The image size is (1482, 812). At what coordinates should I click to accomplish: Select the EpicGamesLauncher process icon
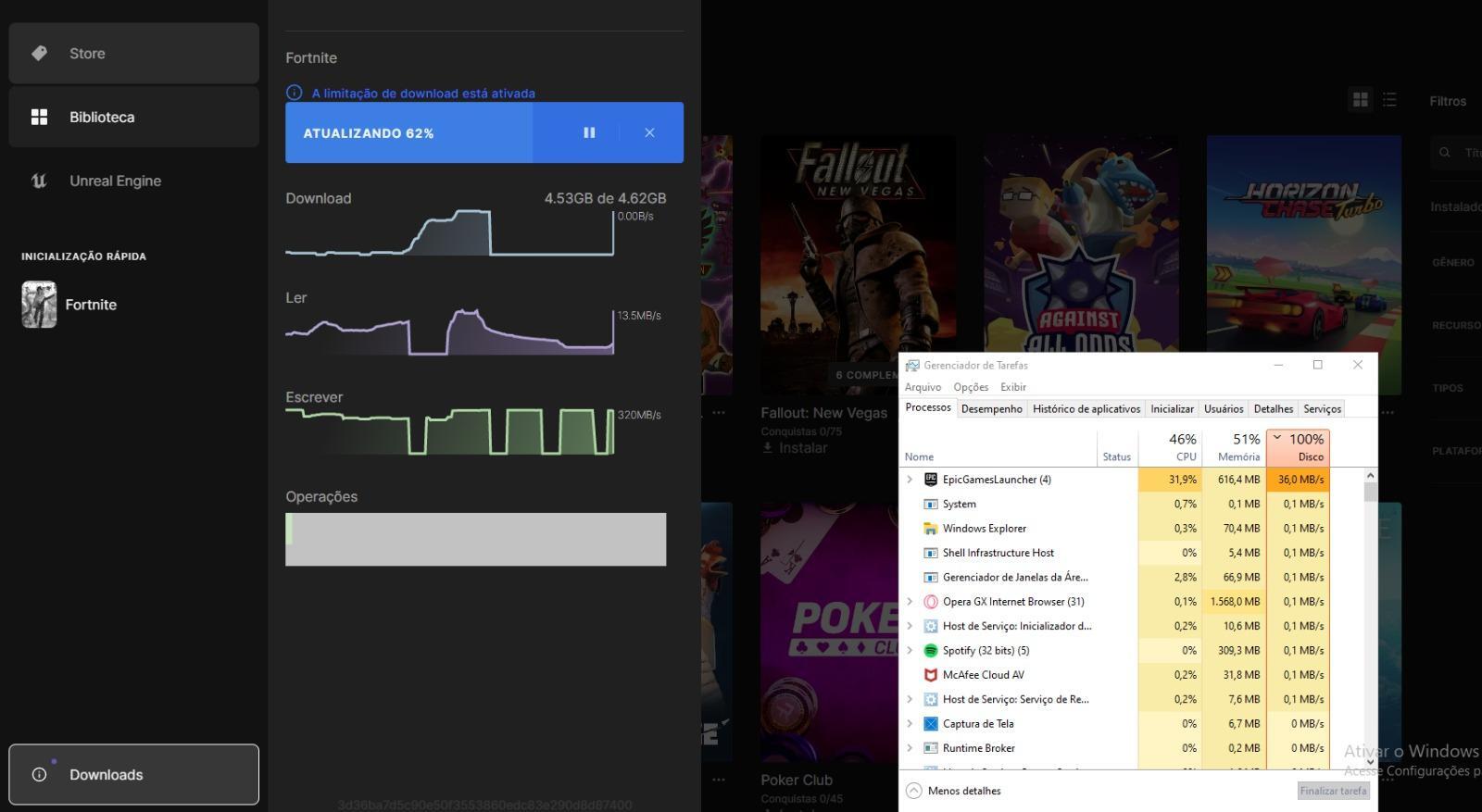[x=931, y=480]
